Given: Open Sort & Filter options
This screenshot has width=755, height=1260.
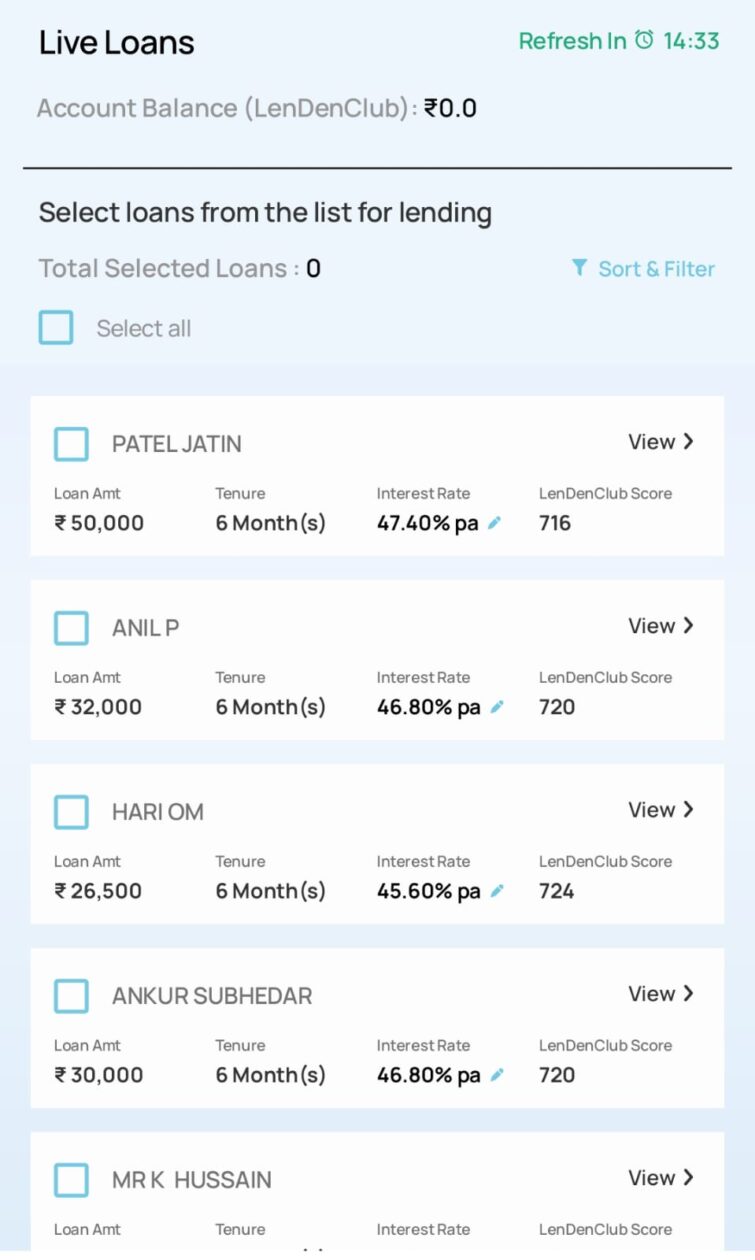Looking at the screenshot, I should coord(655,269).
